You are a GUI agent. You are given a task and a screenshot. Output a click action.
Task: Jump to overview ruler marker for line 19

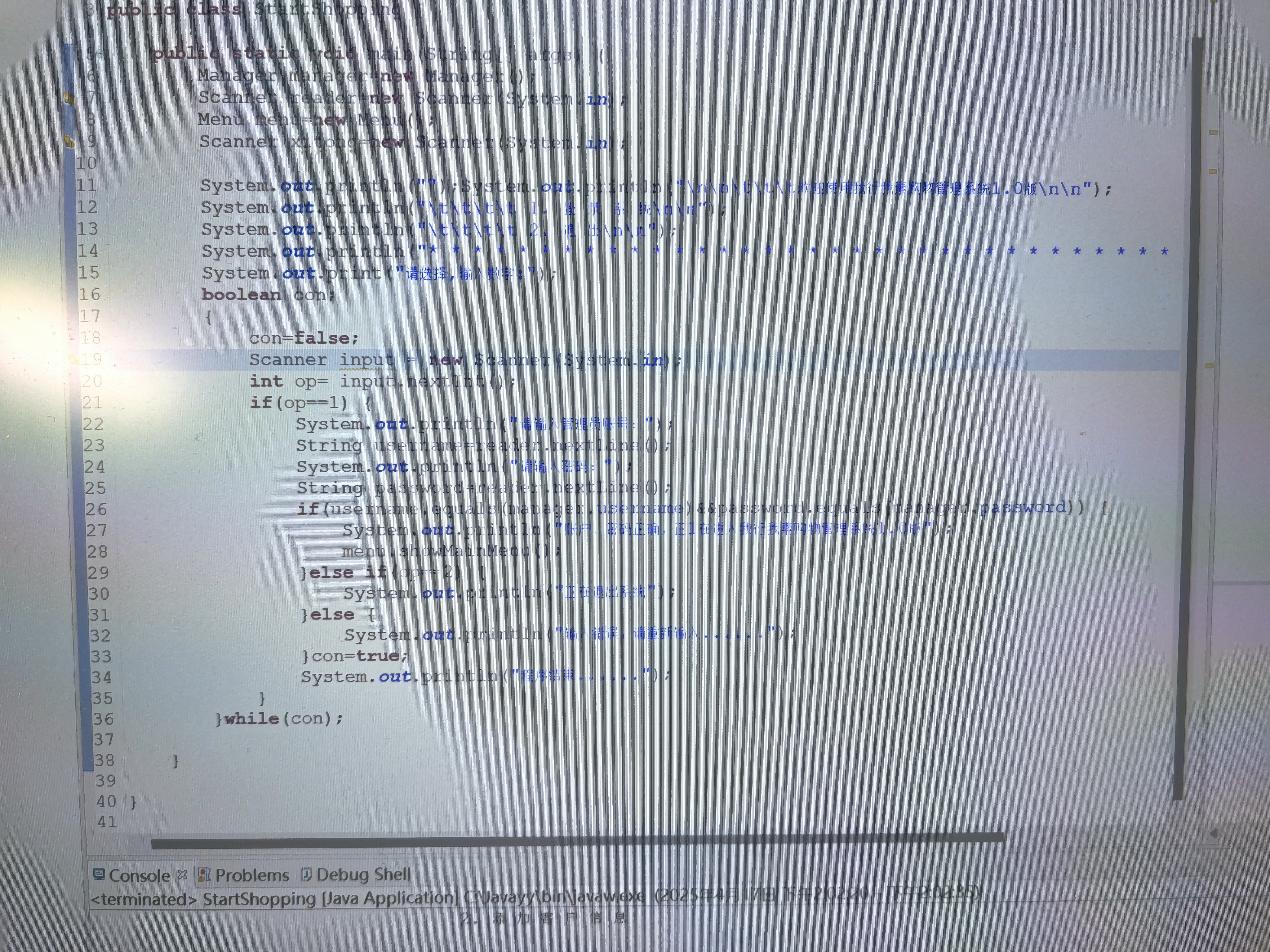click(x=1209, y=366)
